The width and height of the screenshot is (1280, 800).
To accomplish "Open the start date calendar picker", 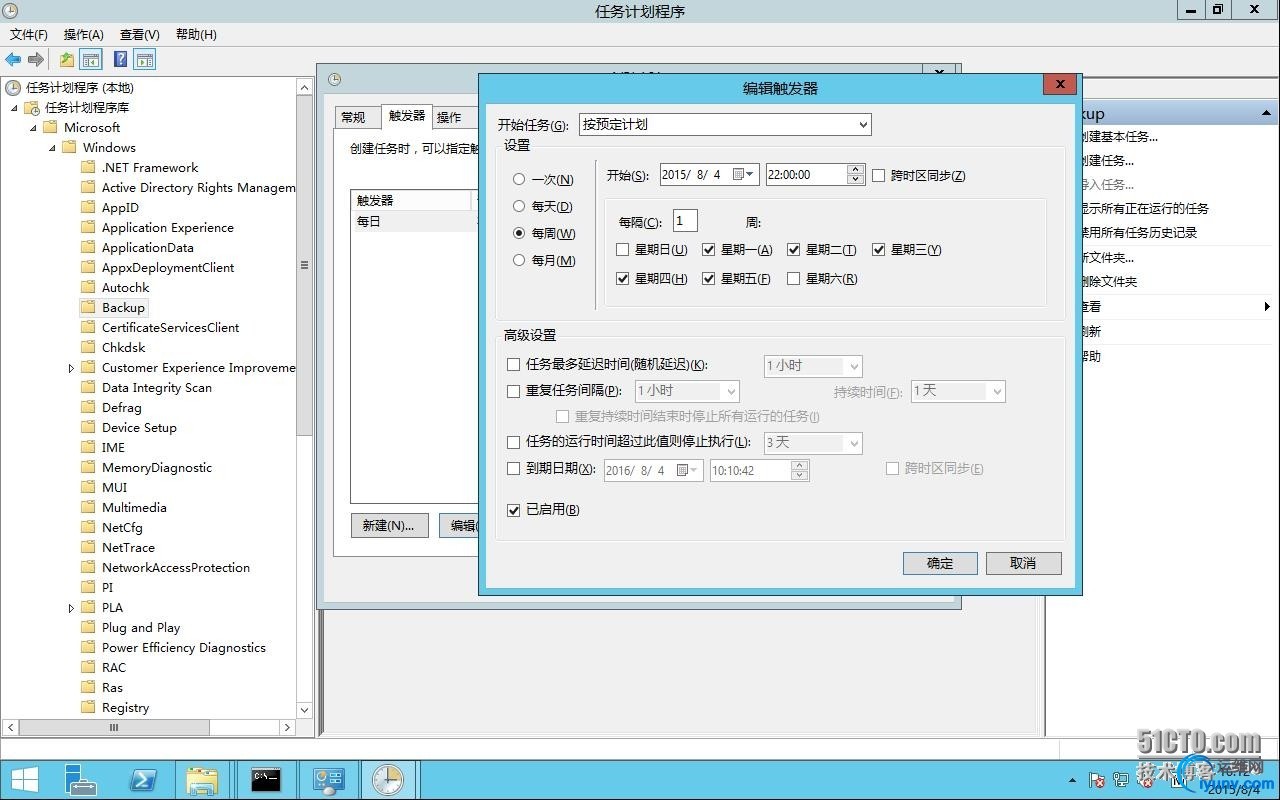I will [745, 174].
